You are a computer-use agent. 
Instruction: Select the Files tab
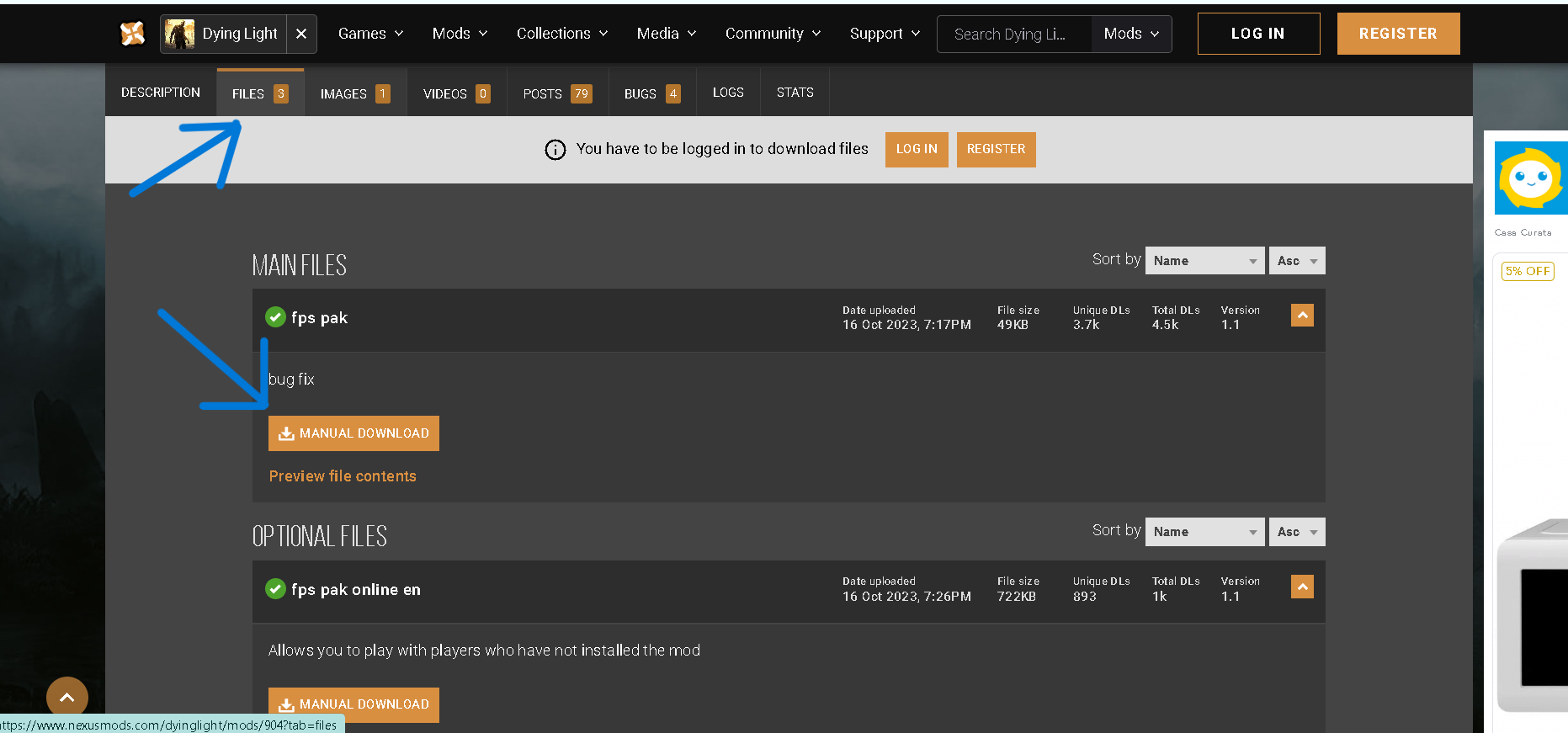point(260,93)
